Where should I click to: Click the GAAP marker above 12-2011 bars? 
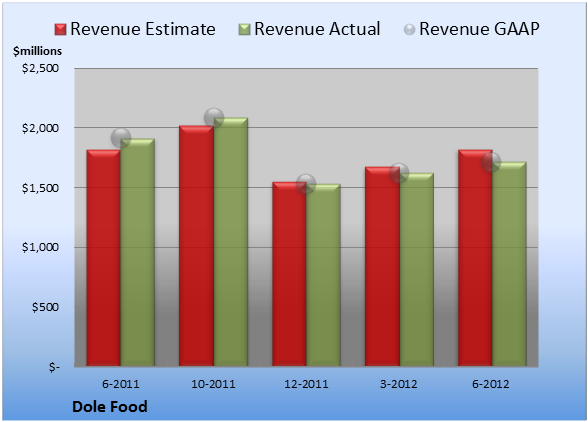[306, 183]
